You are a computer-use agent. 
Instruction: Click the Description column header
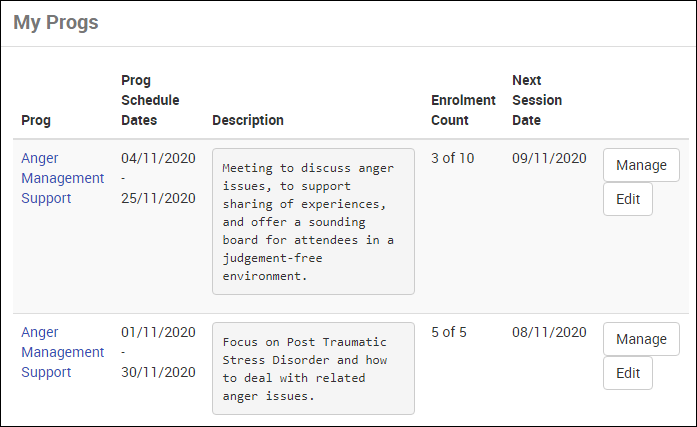(x=248, y=120)
